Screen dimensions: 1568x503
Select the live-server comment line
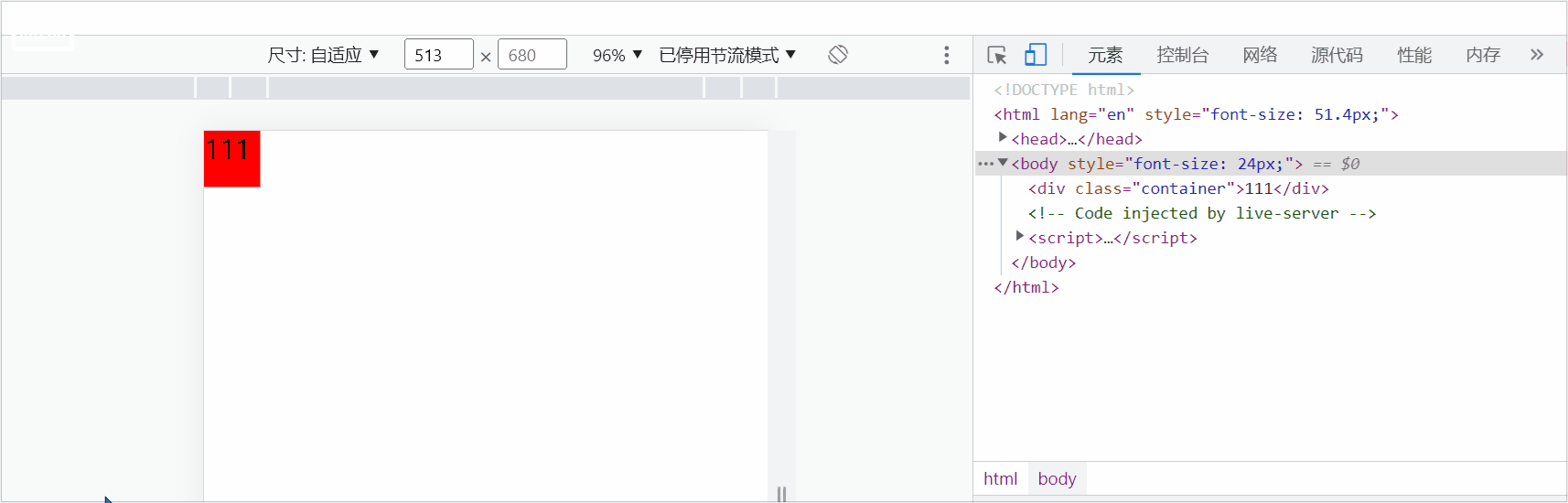[x=1202, y=213]
